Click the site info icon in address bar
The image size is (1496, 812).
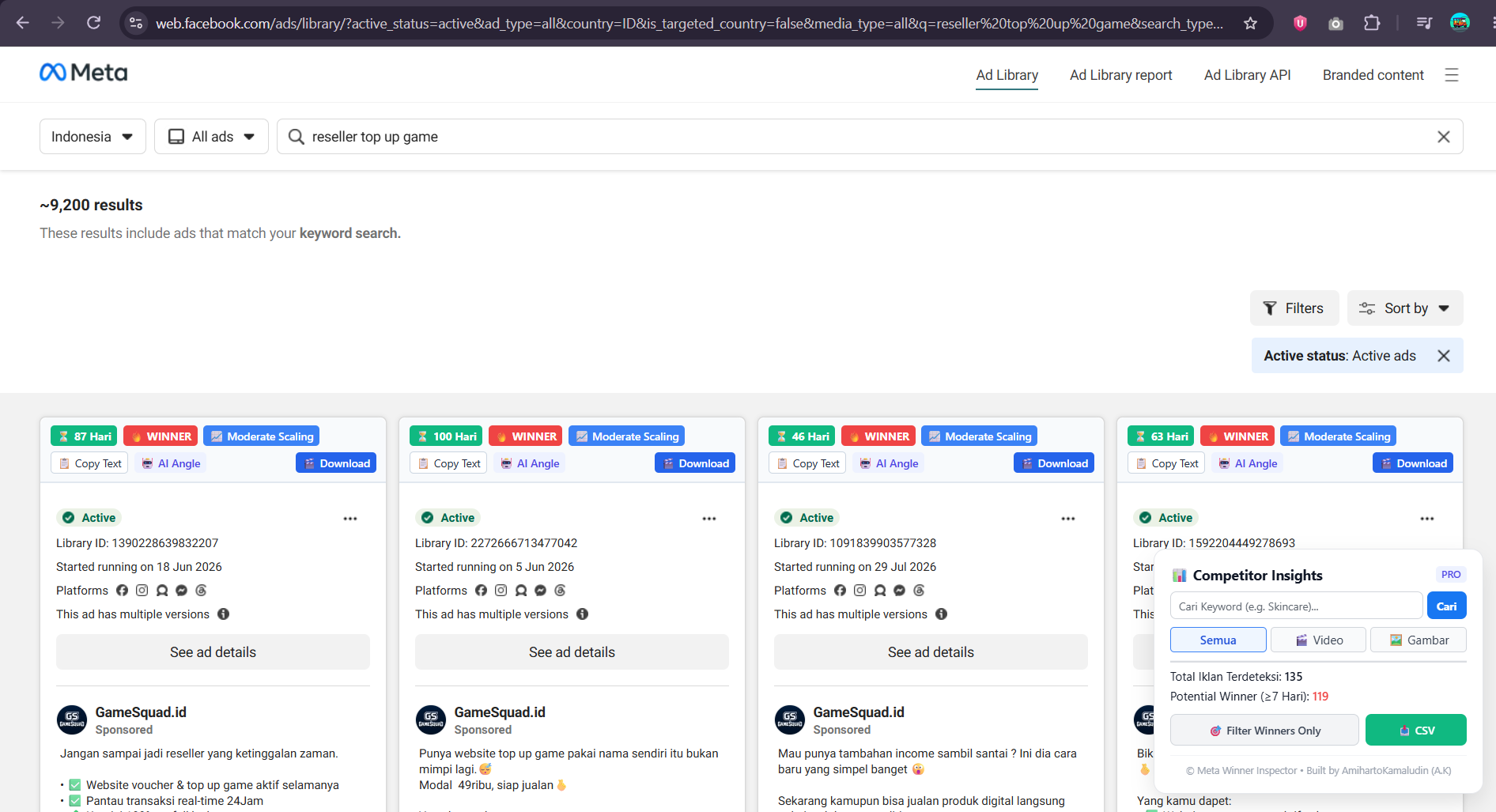[x=136, y=23]
